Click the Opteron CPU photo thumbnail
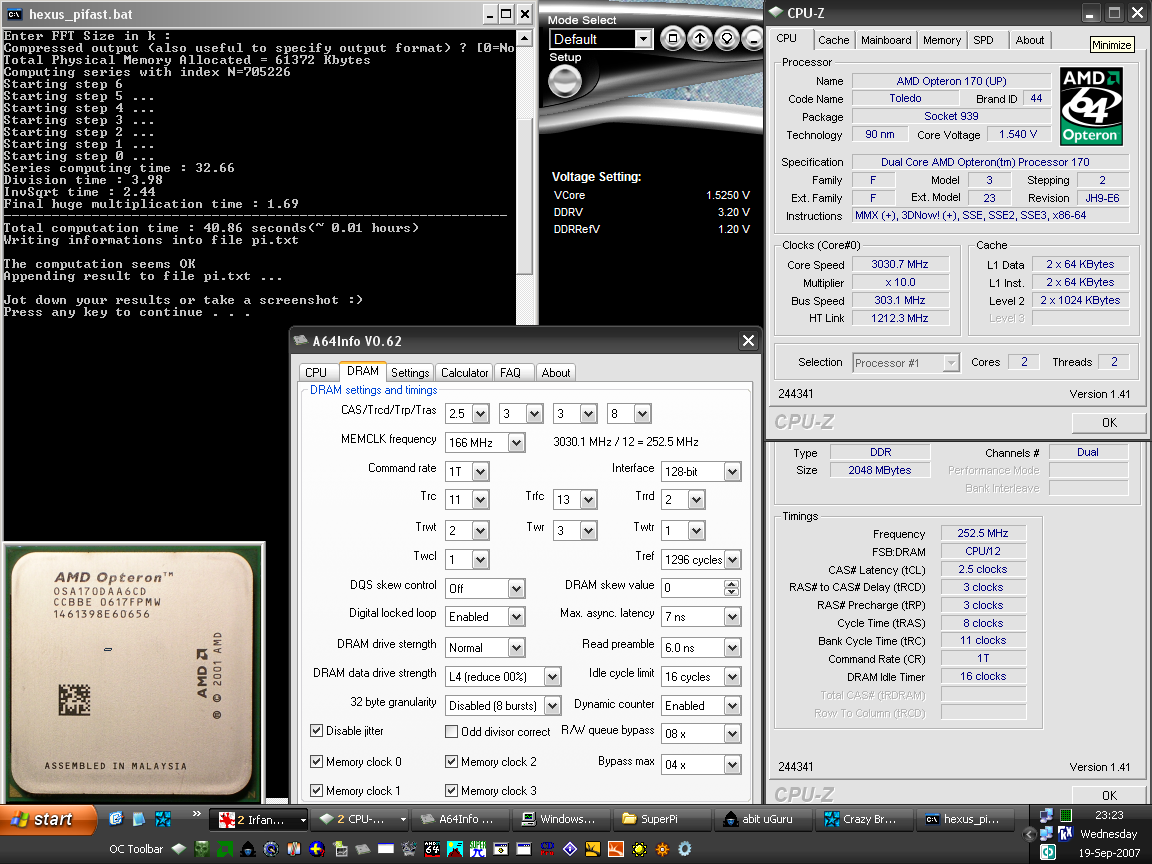 coord(134,672)
